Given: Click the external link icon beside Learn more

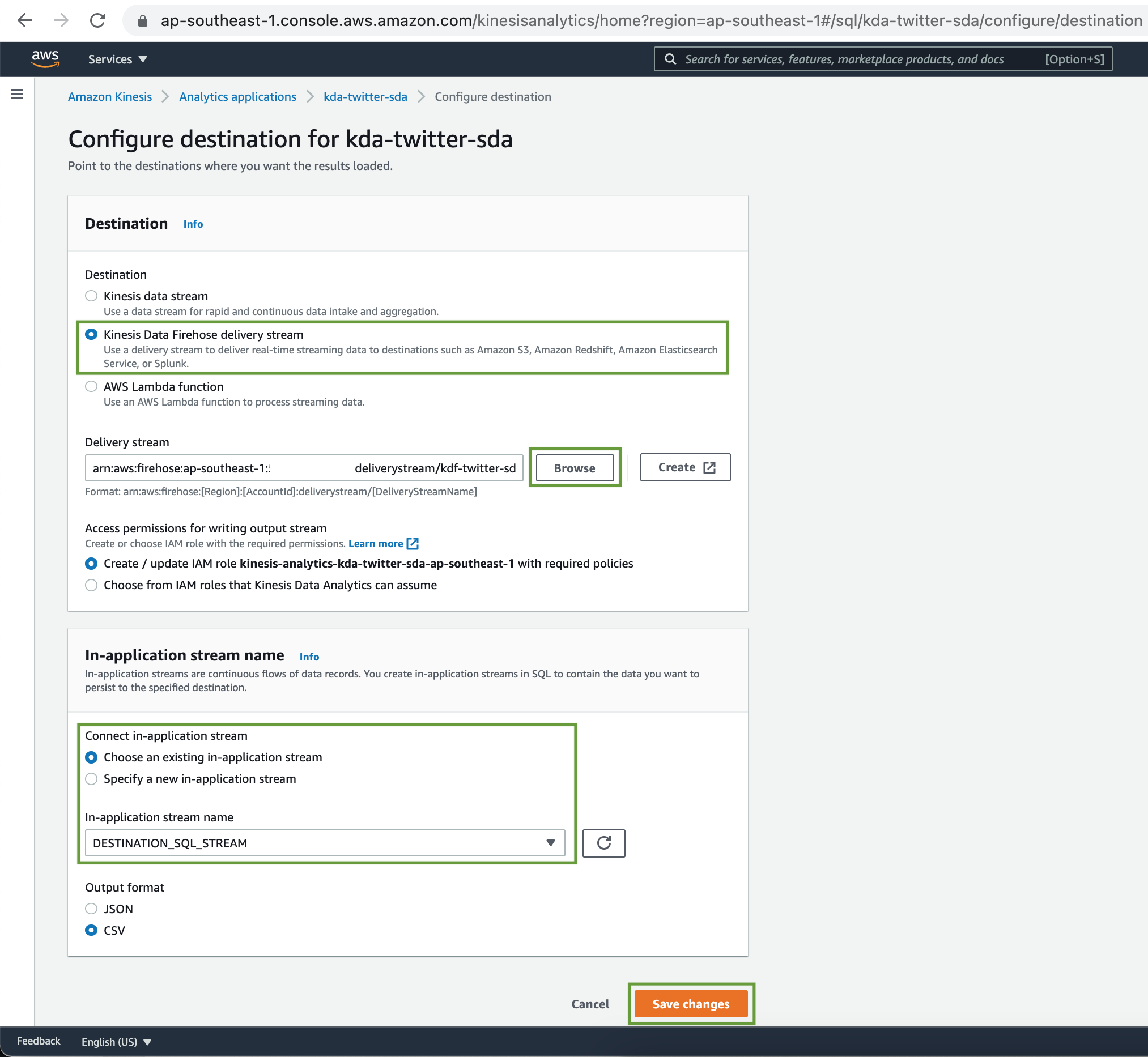Looking at the screenshot, I should 413,543.
